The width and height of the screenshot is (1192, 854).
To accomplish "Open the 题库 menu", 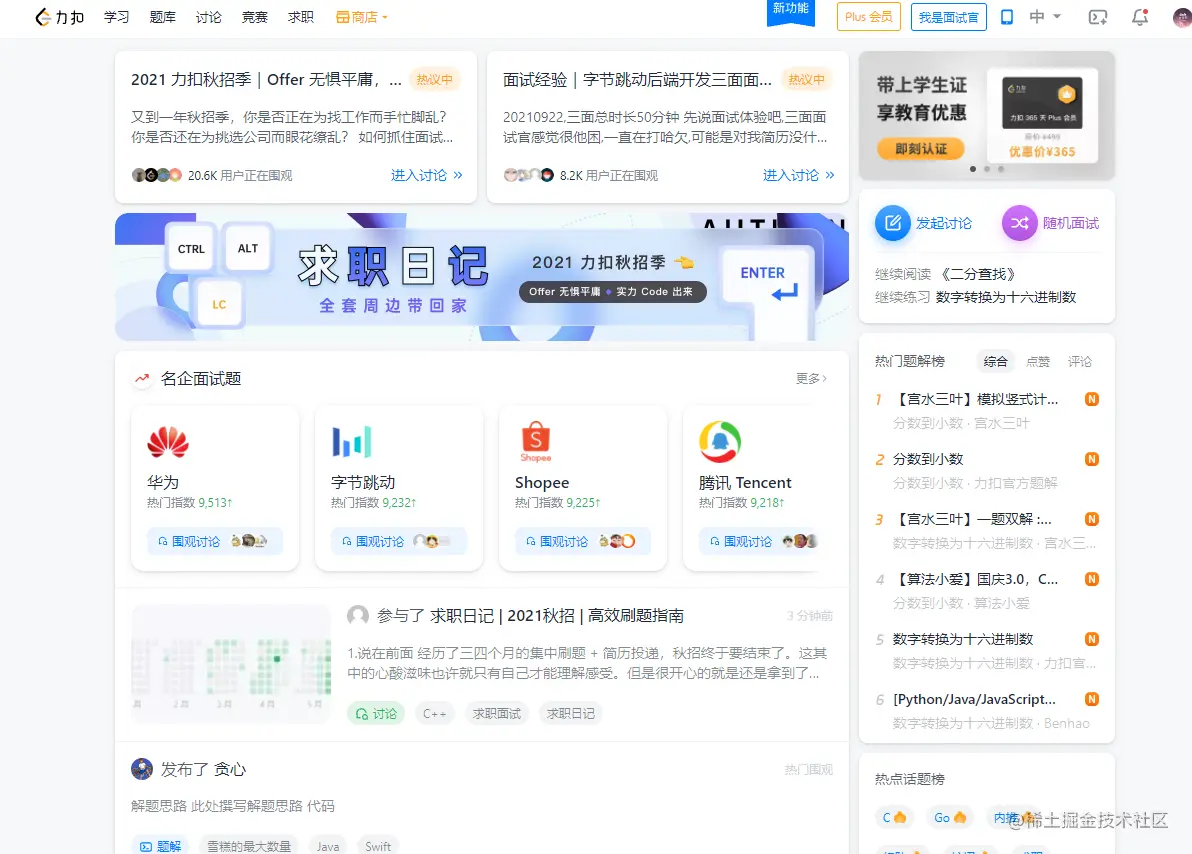I will [x=162, y=17].
